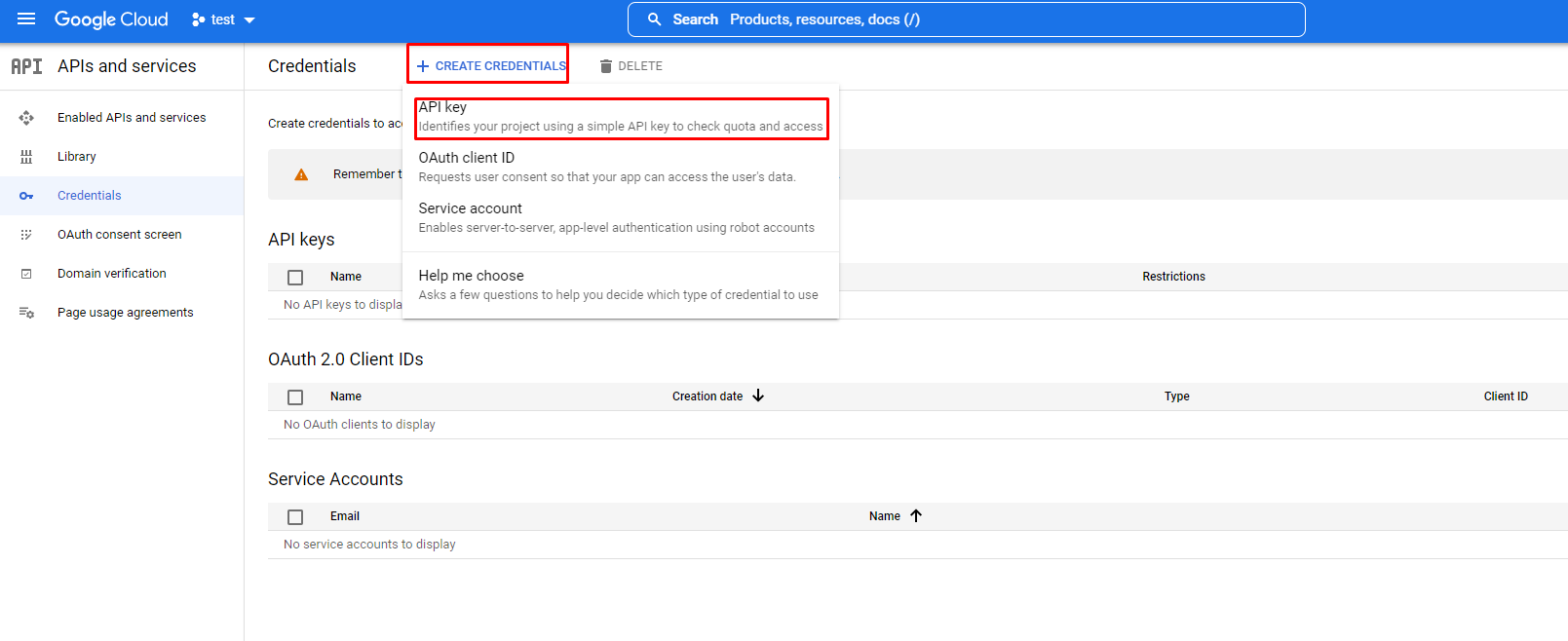Choose API key from the dropdown

point(621,117)
